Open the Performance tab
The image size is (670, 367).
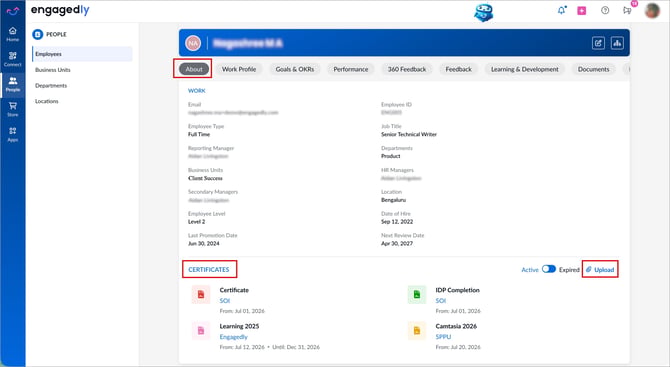(x=351, y=69)
